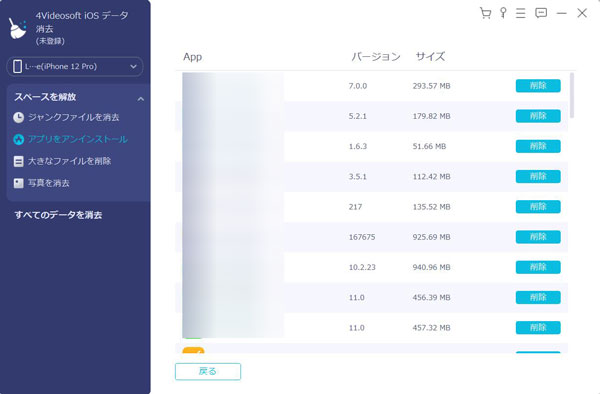Delete the app with version 10.2.23
Viewport: 600px width, 394px height.
pyautogui.click(x=538, y=267)
